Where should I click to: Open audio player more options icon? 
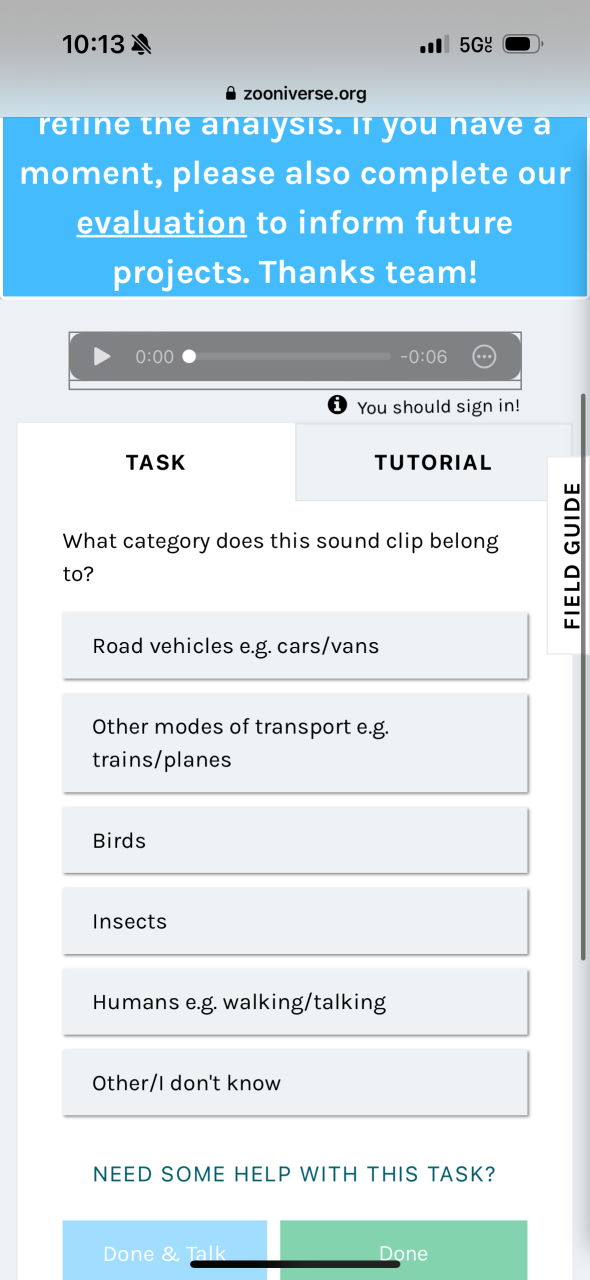[x=484, y=357]
